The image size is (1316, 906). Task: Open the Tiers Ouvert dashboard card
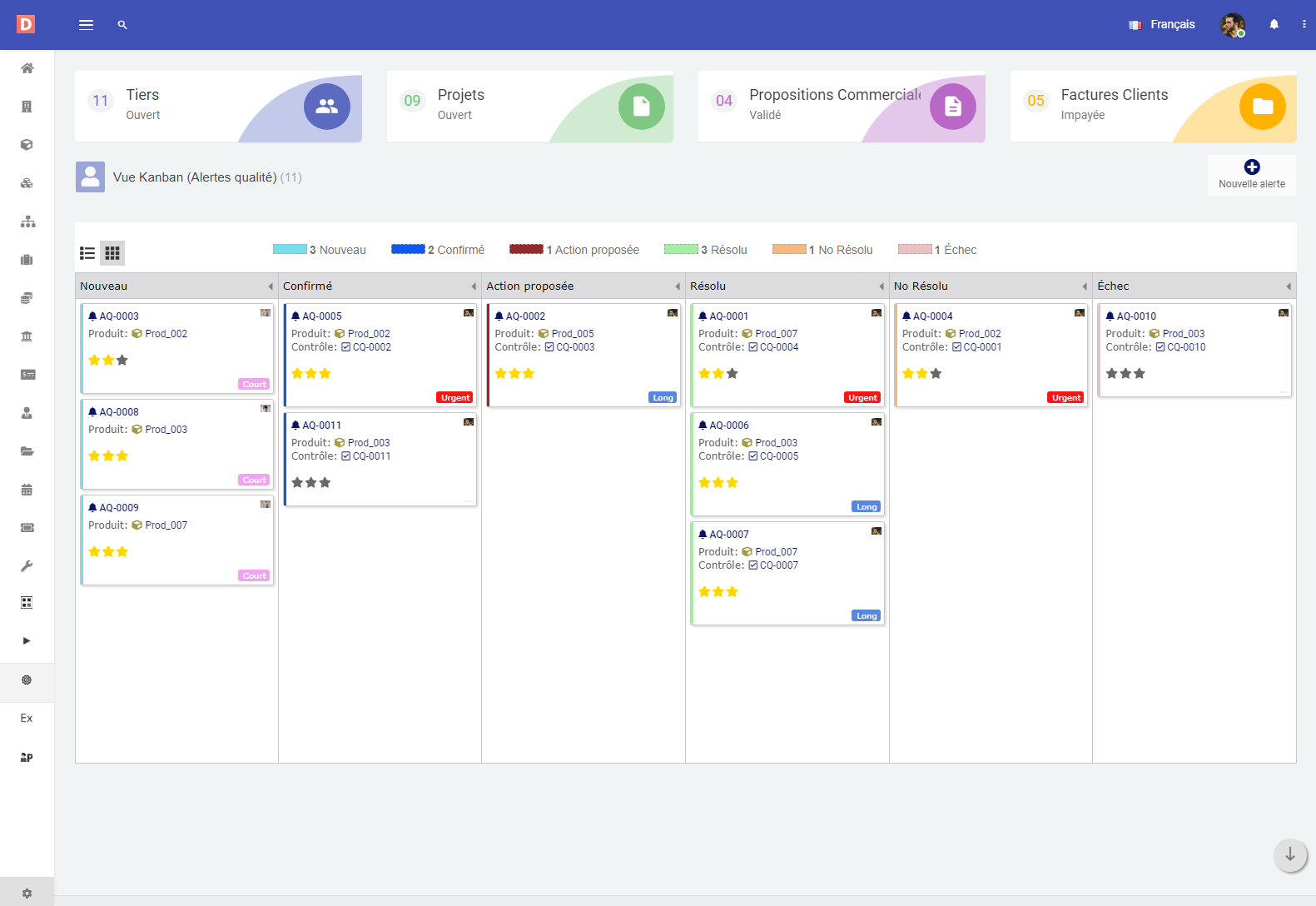pos(218,107)
